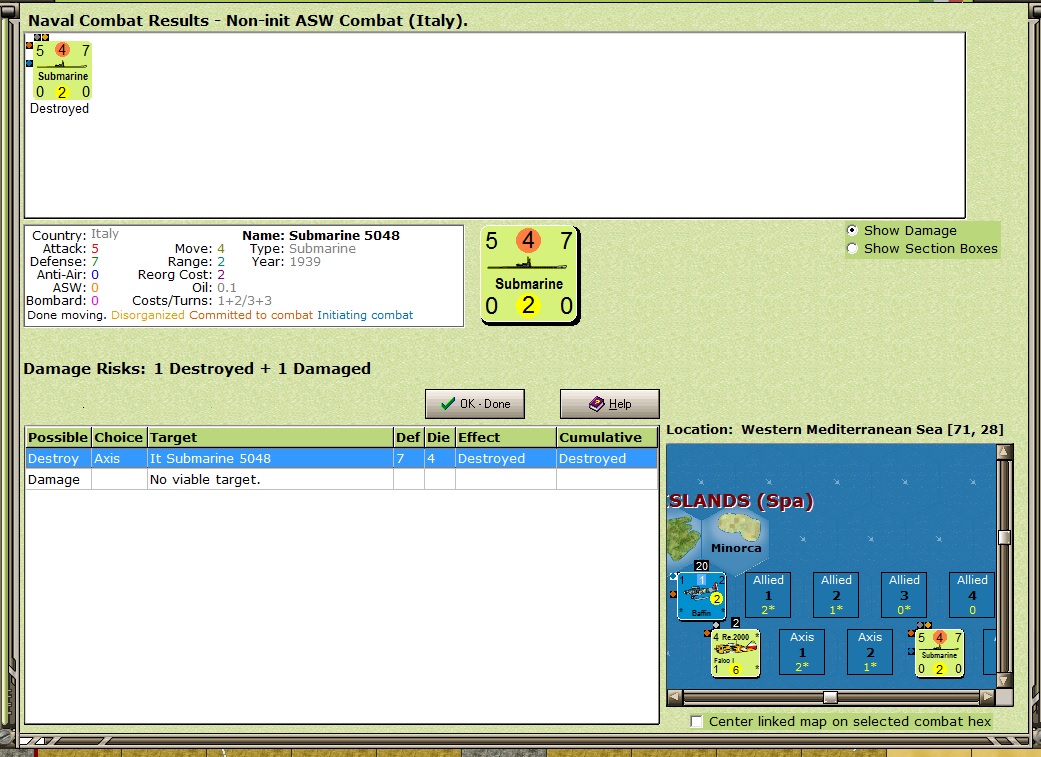Click the 'Country: Italy' field
Screen dimensions: 1041x757
point(76,234)
